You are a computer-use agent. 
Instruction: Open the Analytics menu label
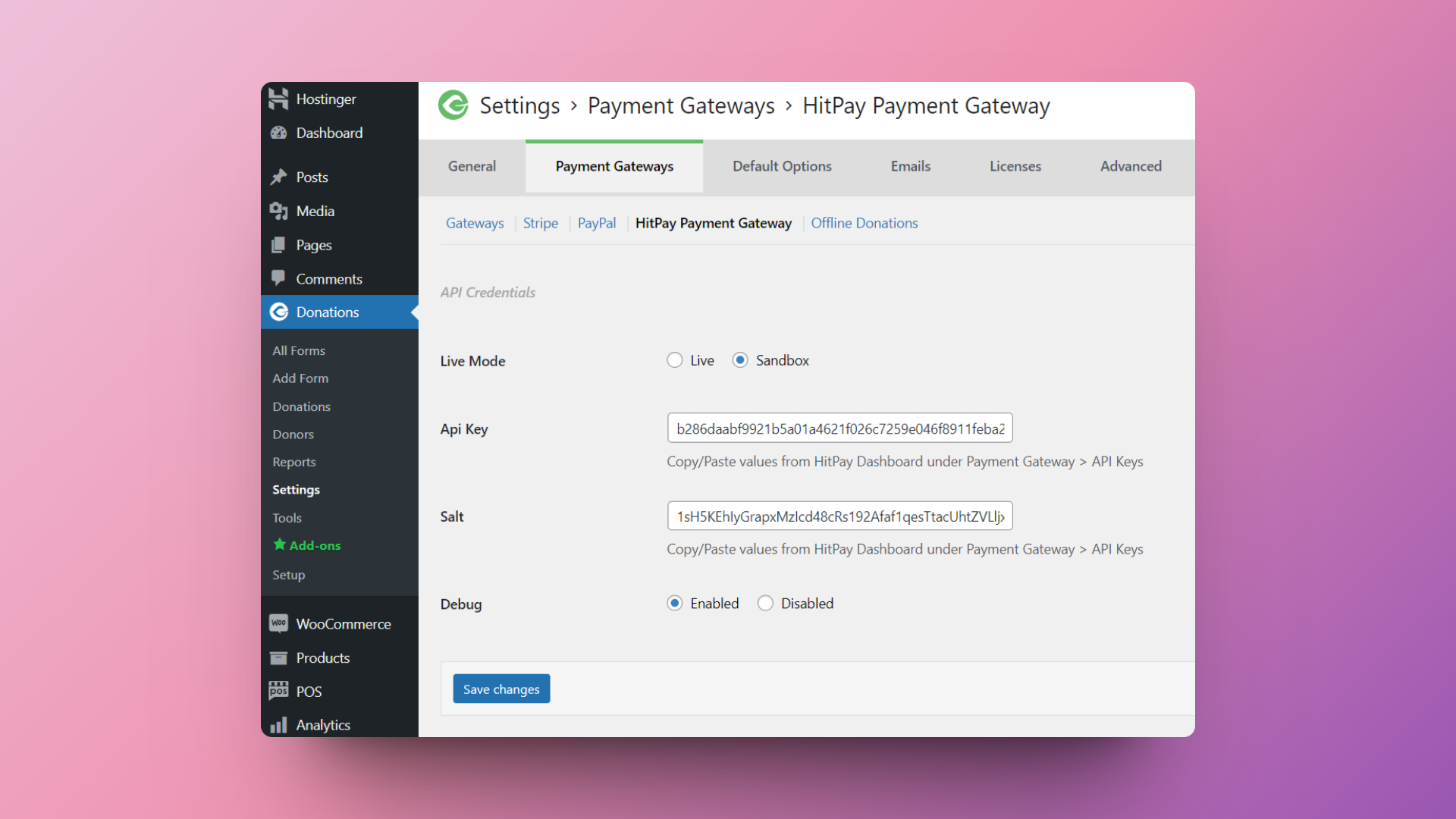(x=323, y=725)
